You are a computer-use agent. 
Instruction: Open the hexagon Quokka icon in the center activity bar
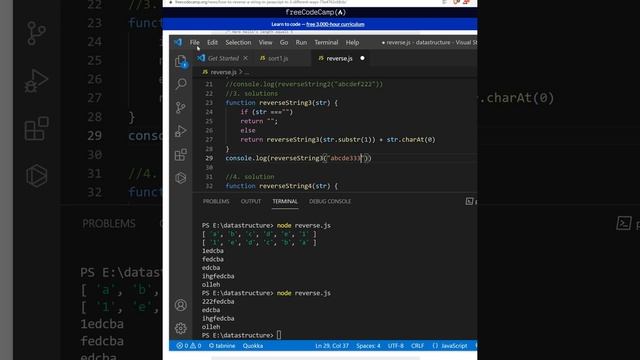tap(181, 178)
